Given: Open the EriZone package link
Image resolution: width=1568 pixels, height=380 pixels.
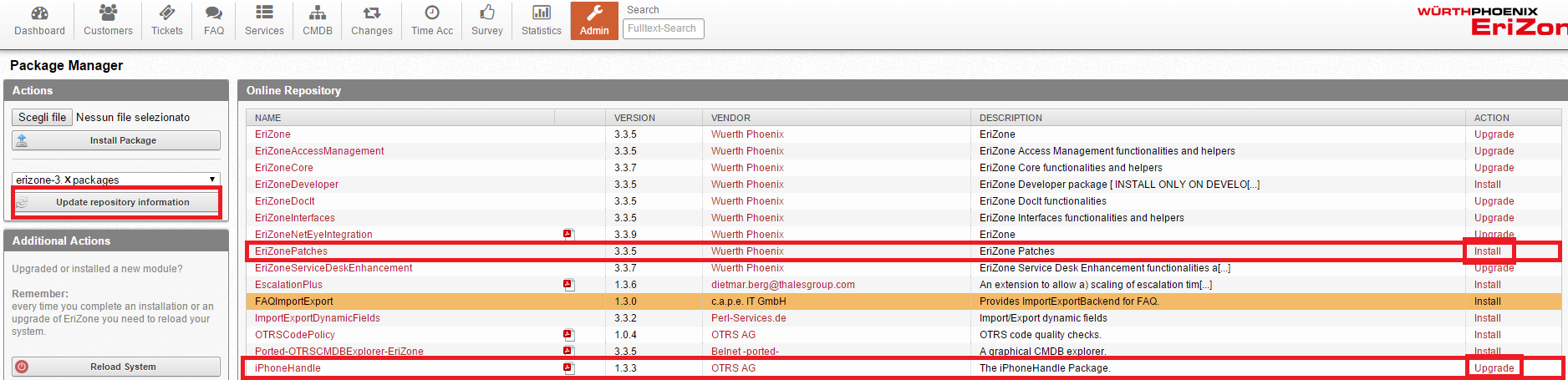Looking at the screenshot, I should pyautogui.click(x=272, y=134).
